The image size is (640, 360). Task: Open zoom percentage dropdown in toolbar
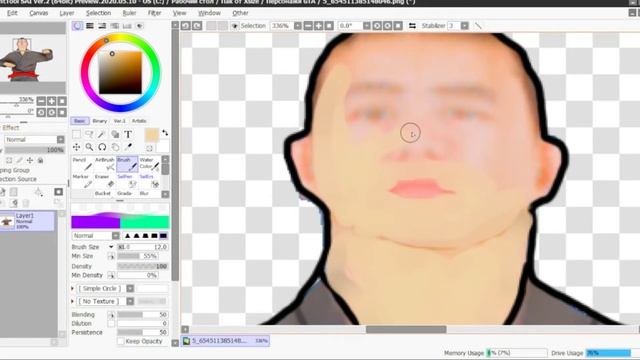pyautogui.click(x=298, y=26)
